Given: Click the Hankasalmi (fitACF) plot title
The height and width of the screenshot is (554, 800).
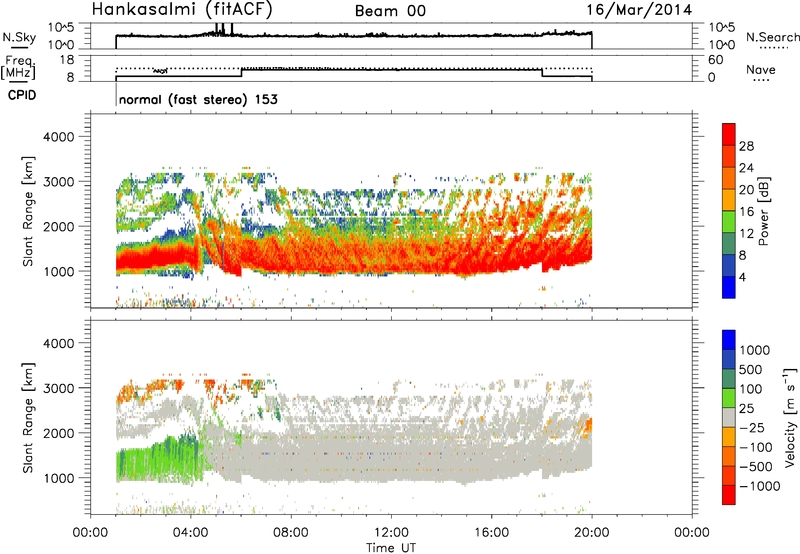Looking at the screenshot, I should (x=182, y=9).
